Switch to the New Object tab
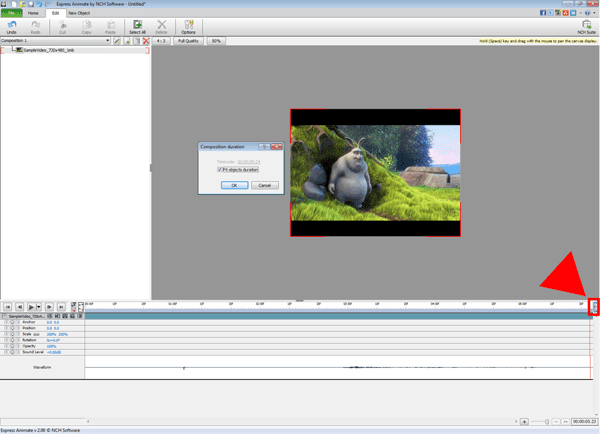This screenshot has width=600, height=434. (79, 13)
